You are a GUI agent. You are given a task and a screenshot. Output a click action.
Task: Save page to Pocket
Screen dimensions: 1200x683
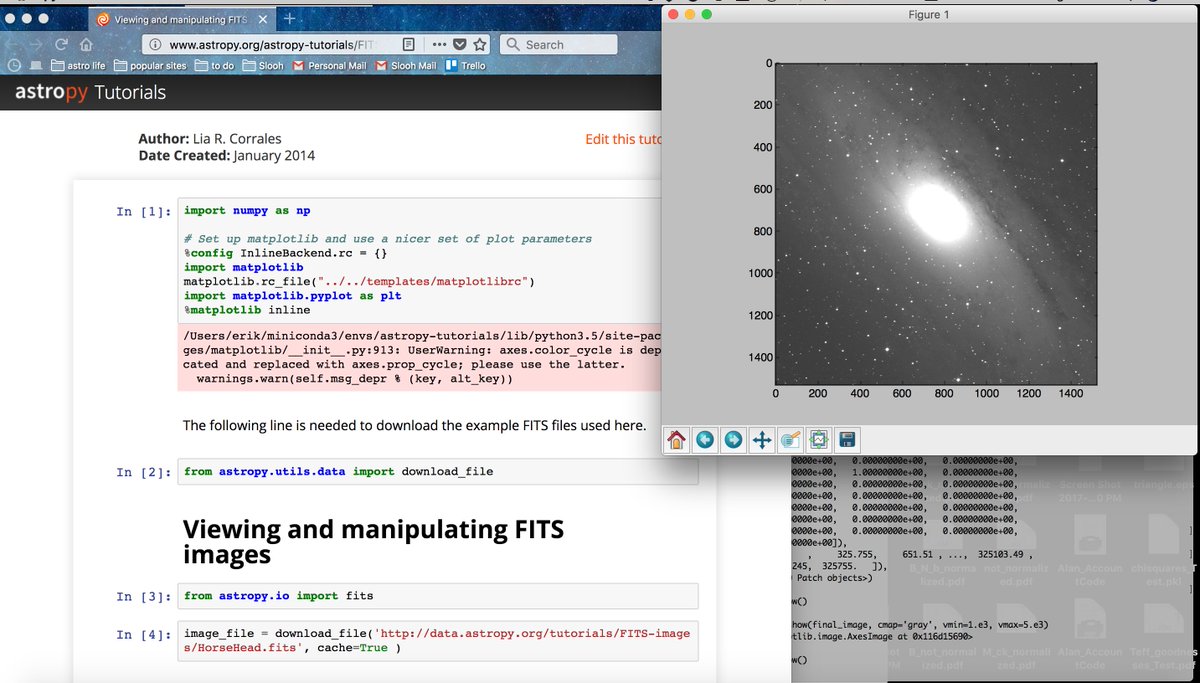click(x=460, y=44)
